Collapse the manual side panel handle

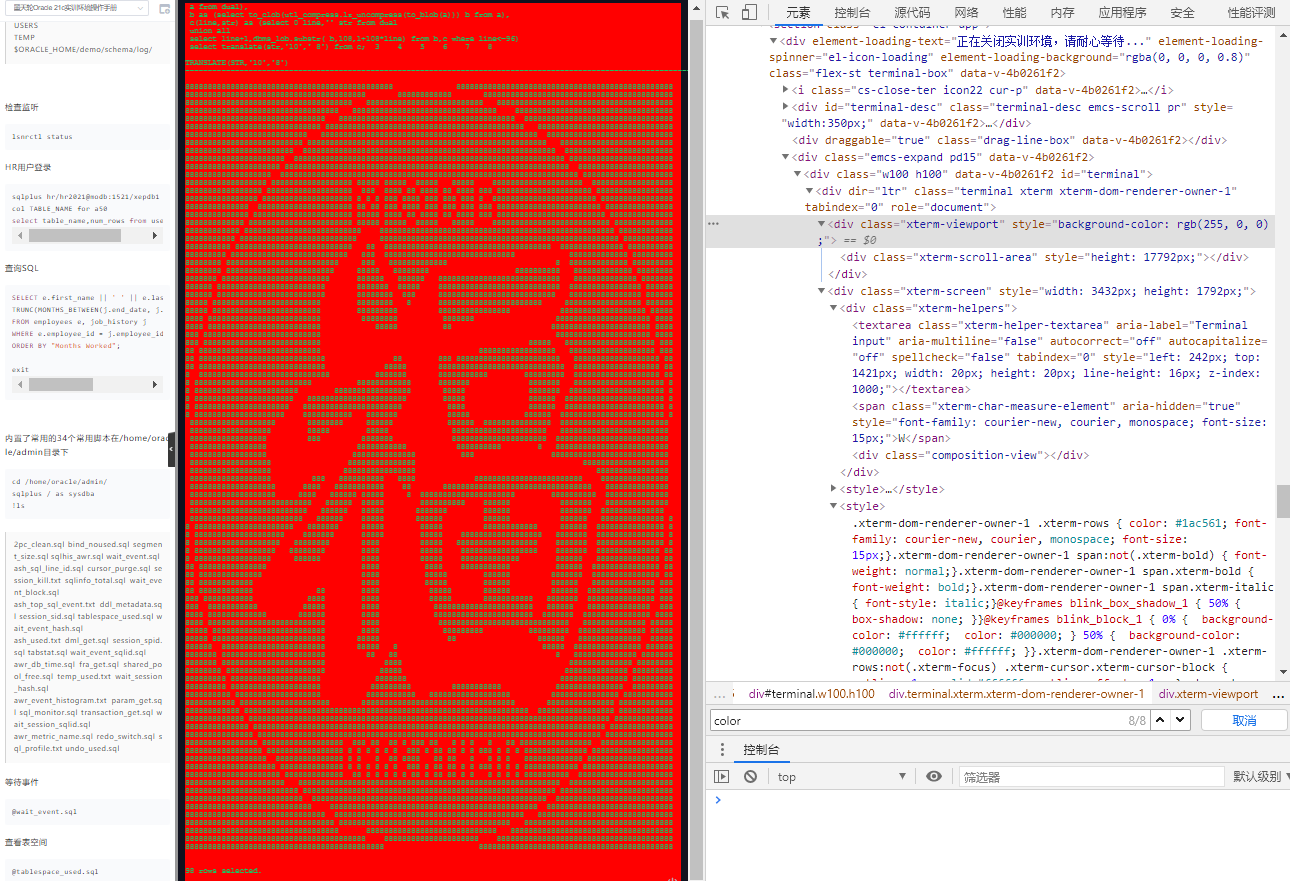171,449
